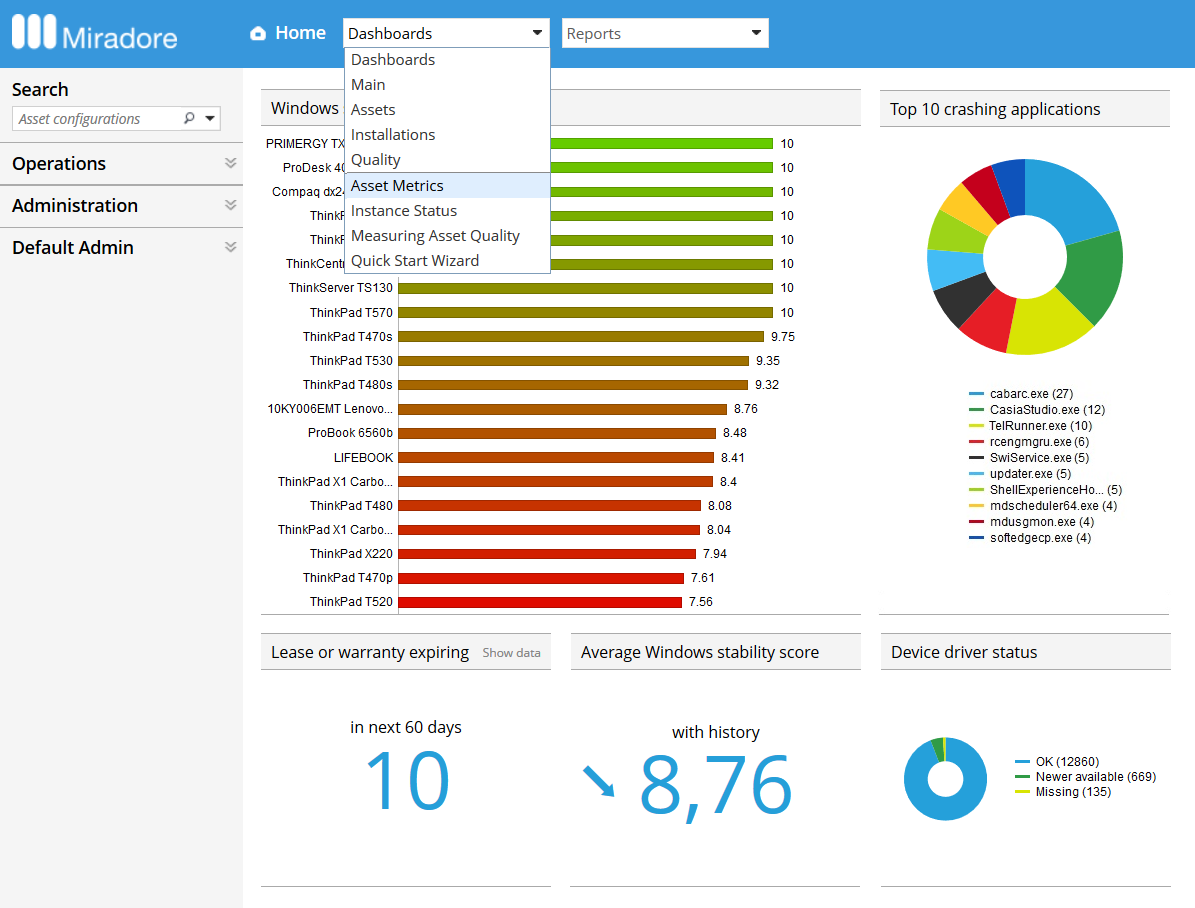Click the ThinkPad T530 bar
Viewport: 1195px width, 908px height.
[574, 361]
